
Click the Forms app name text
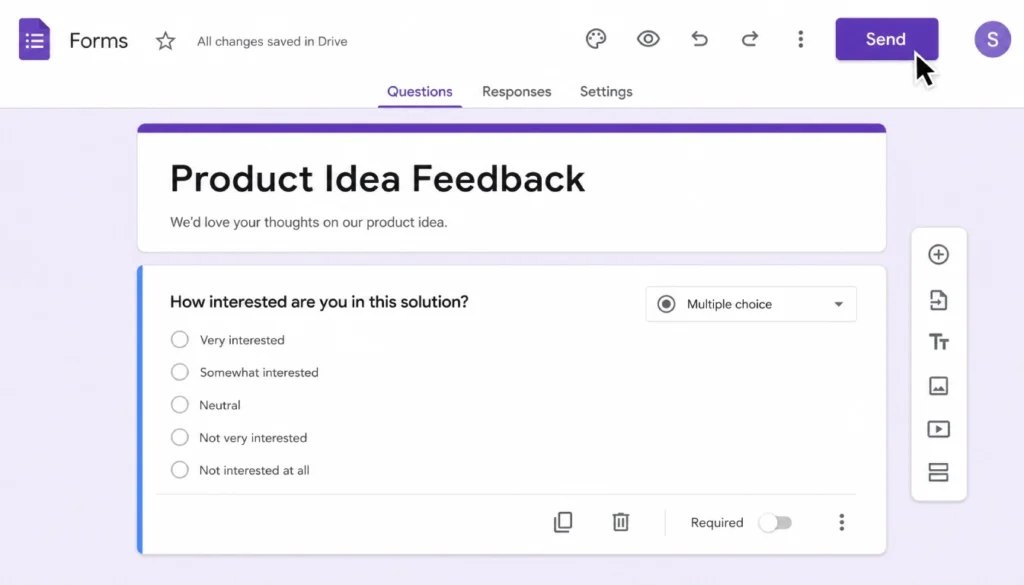[x=99, y=40]
